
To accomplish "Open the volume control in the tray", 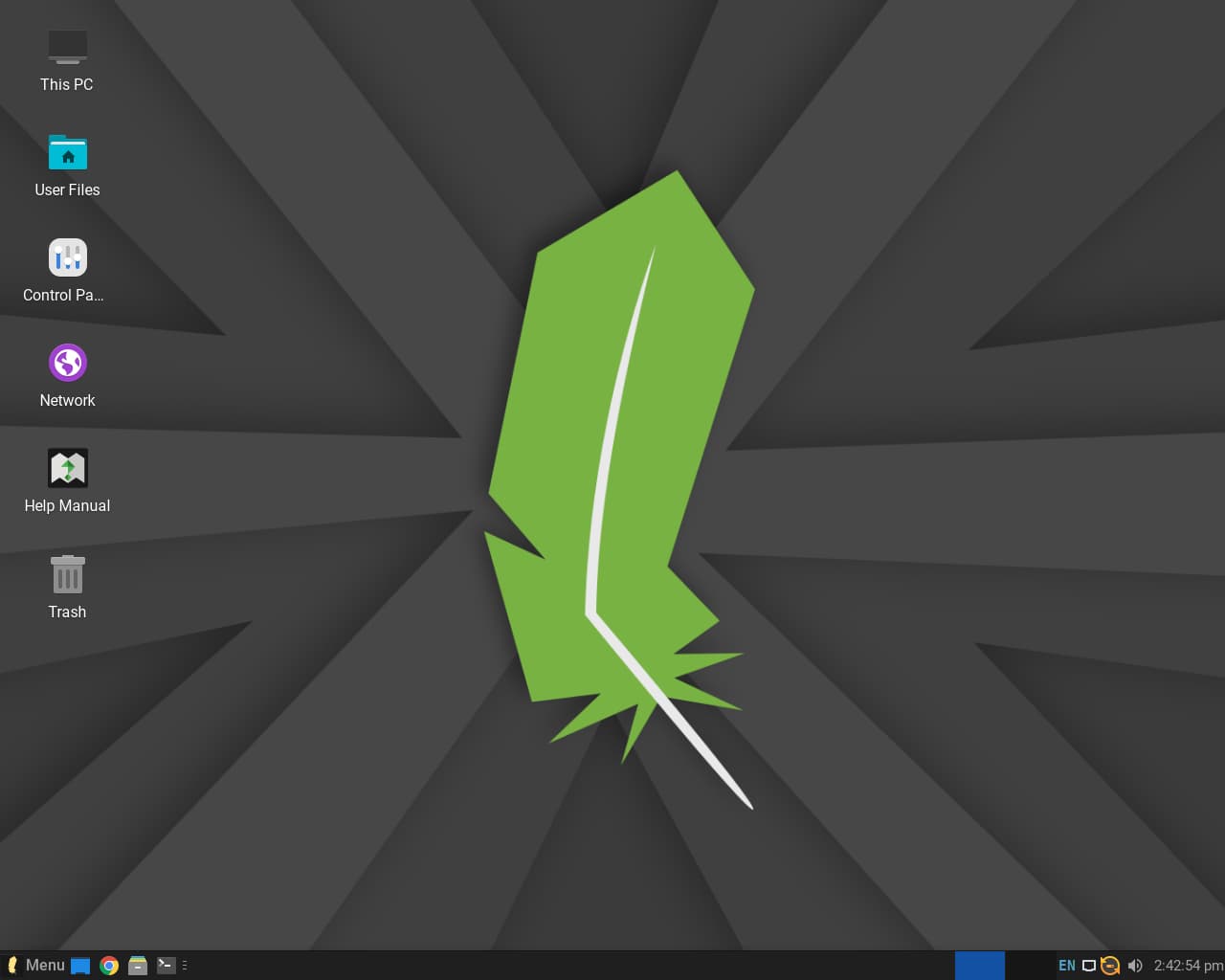I will 1135,966.
